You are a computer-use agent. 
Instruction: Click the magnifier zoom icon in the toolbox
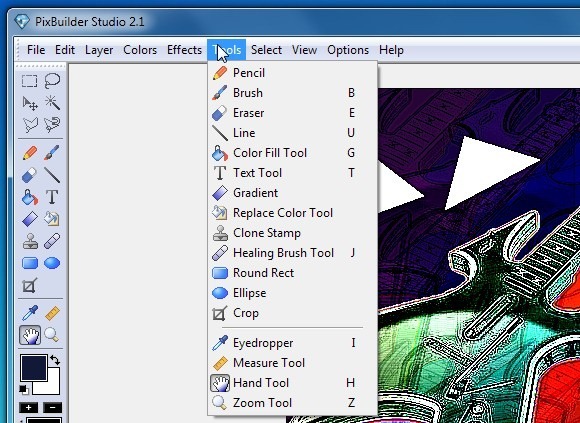coord(52,335)
